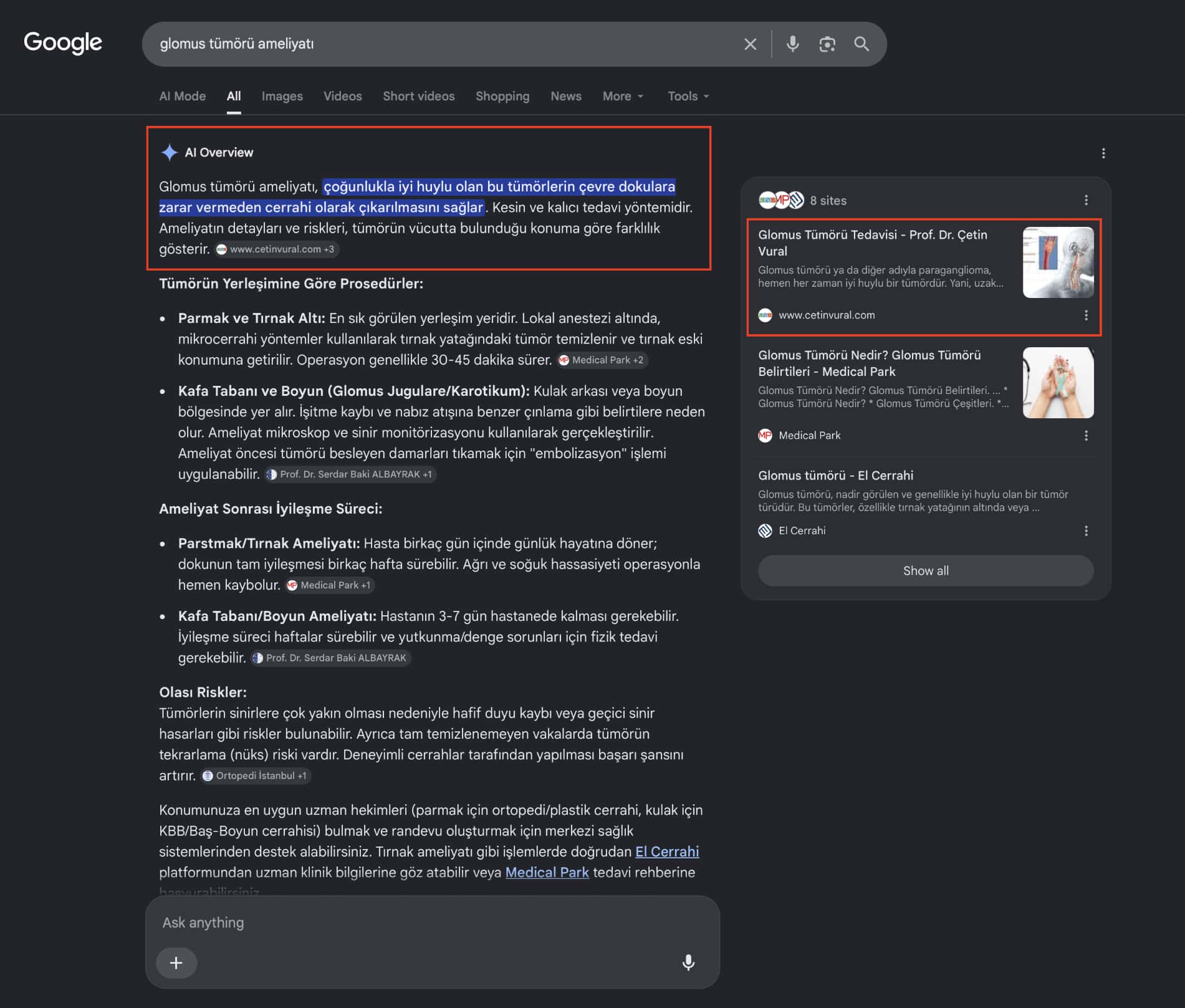Click the Medical Park +1 source chip
The image size is (1185, 1008).
point(330,585)
